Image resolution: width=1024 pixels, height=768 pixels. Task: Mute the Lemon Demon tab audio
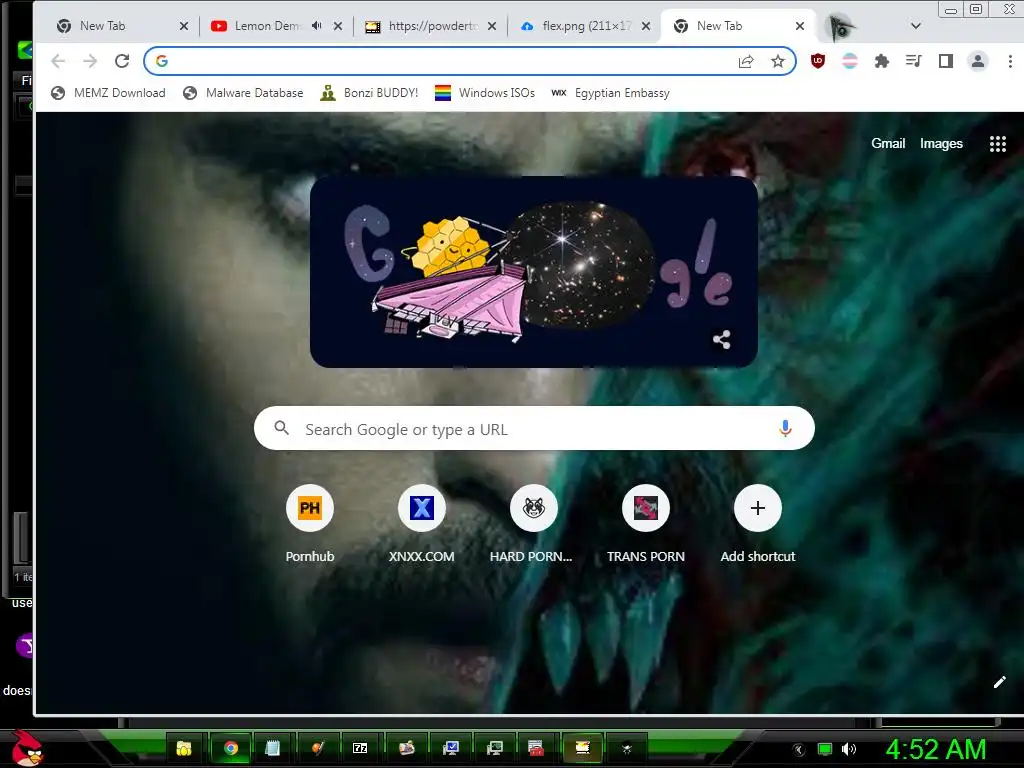(x=317, y=25)
